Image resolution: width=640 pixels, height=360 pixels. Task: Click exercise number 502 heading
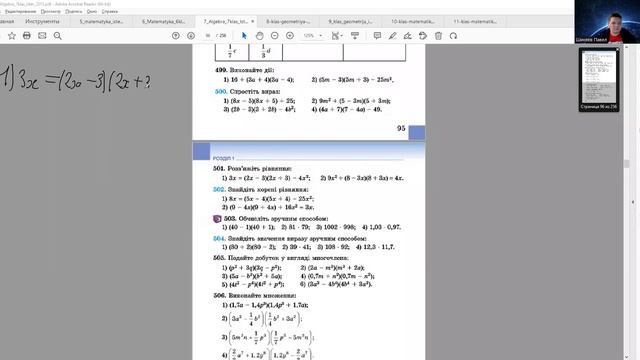[219, 189]
